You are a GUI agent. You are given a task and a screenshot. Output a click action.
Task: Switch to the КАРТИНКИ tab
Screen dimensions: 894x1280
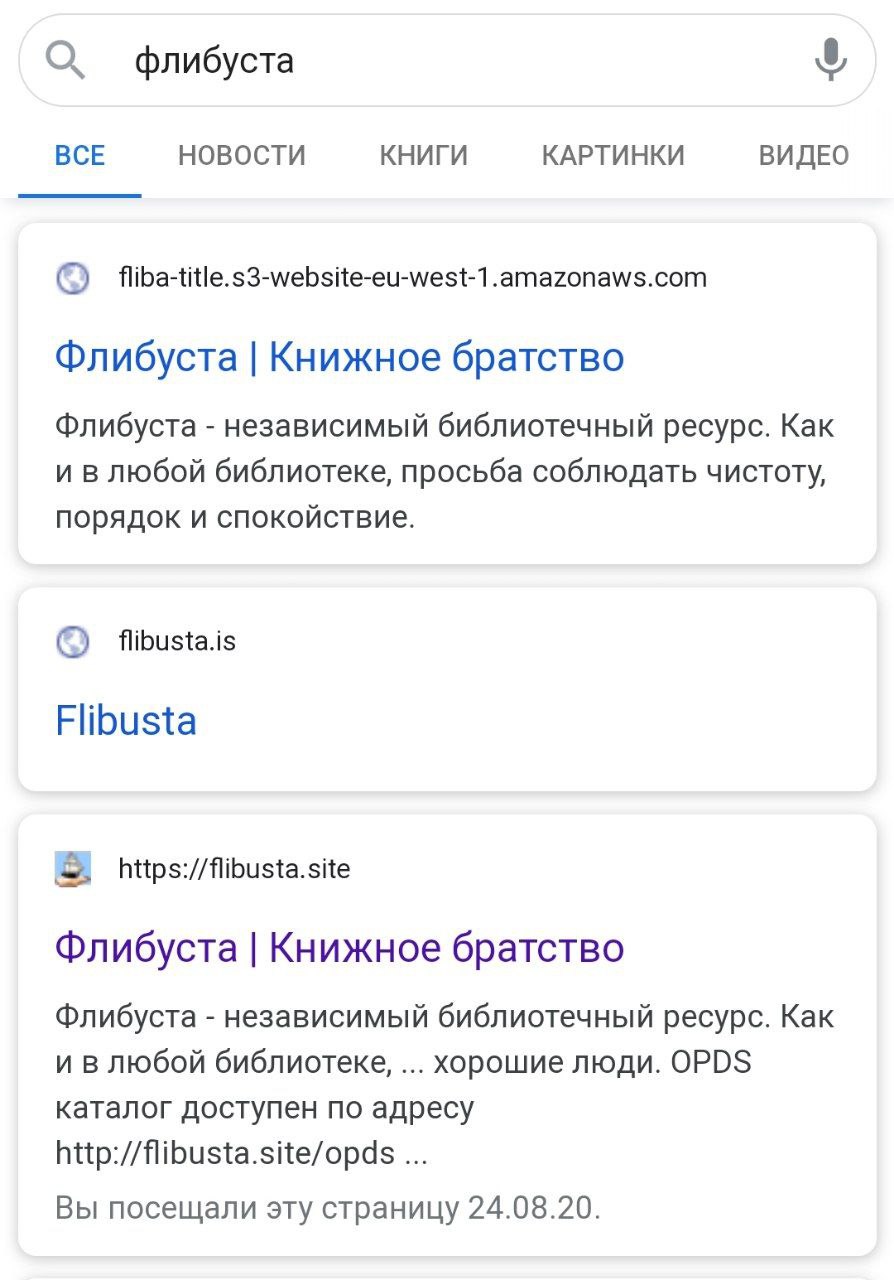point(613,156)
